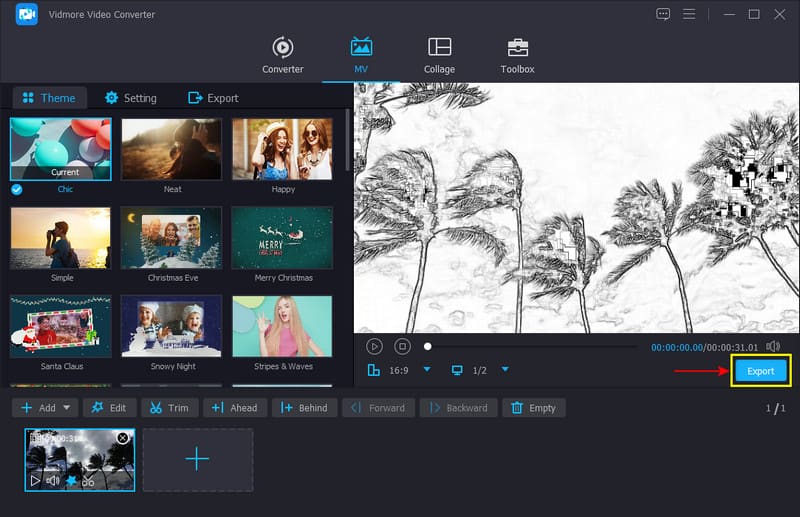Open the Add dropdown arrow
The width and height of the screenshot is (800, 517).
[67, 408]
